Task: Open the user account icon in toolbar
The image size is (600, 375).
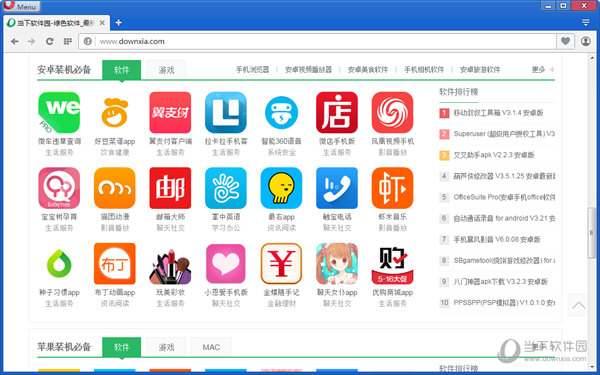Action: pyautogui.click(x=585, y=41)
